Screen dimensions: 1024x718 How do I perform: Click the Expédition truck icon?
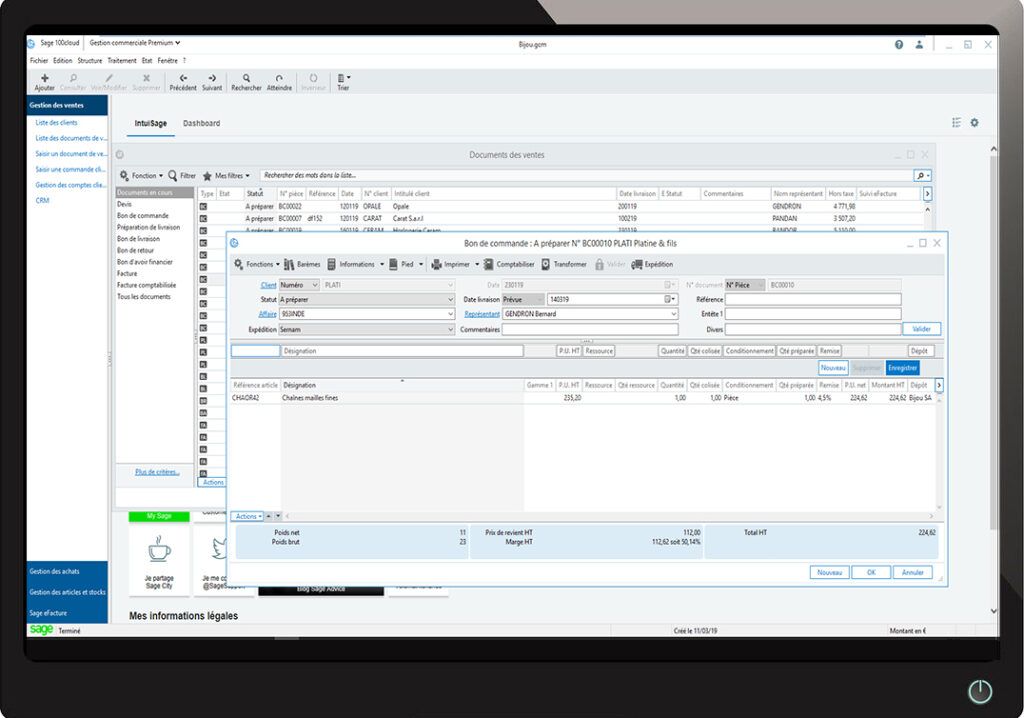point(636,264)
